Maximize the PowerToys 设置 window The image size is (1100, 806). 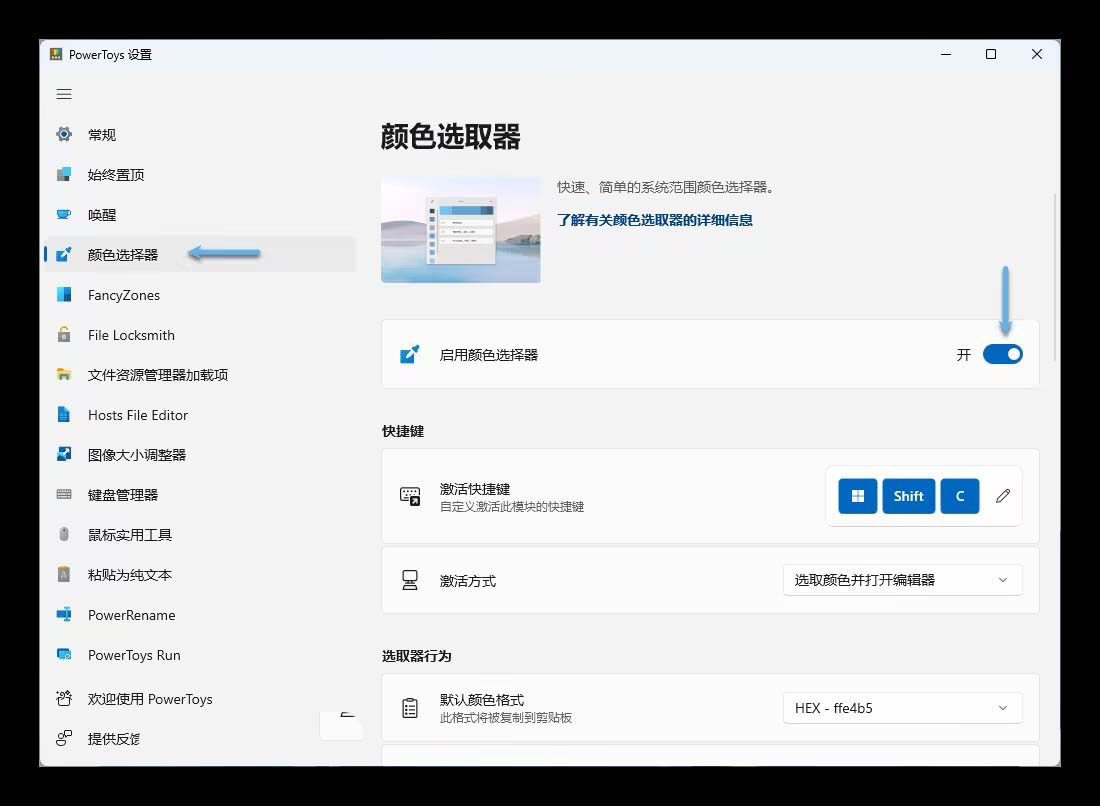pyautogui.click(x=991, y=54)
